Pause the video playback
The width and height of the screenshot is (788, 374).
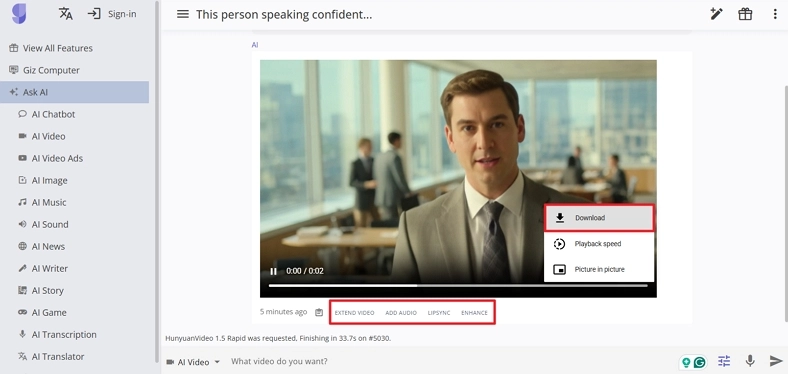273,271
